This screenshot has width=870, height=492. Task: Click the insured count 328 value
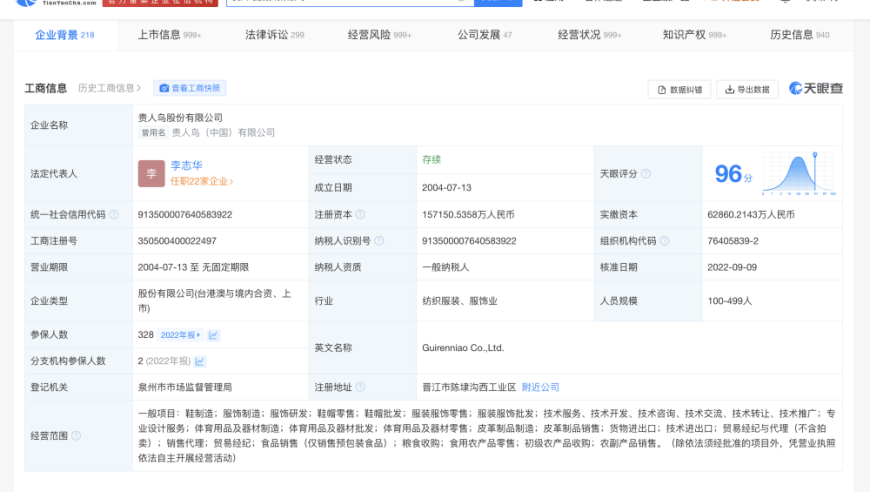(x=145, y=335)
